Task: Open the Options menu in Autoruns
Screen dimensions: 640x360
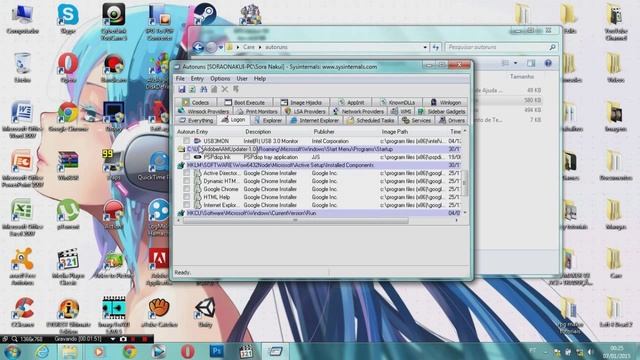Action: coord(220,78)
